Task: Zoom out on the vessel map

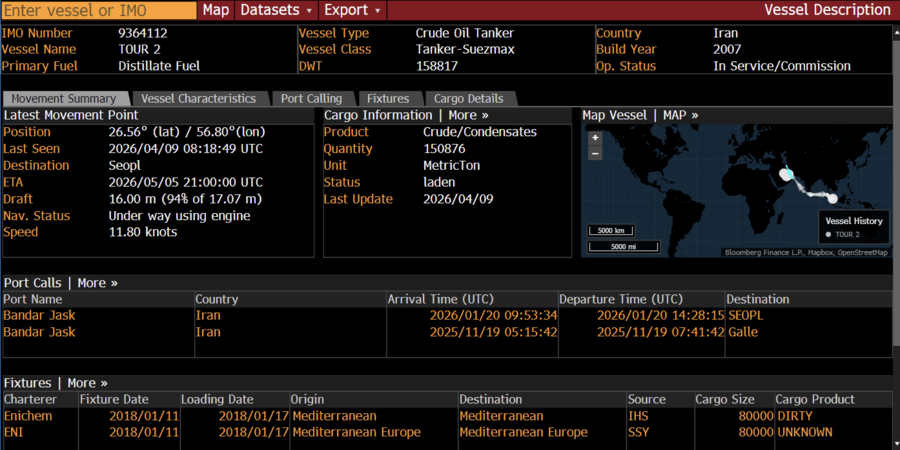Action: 595,154
